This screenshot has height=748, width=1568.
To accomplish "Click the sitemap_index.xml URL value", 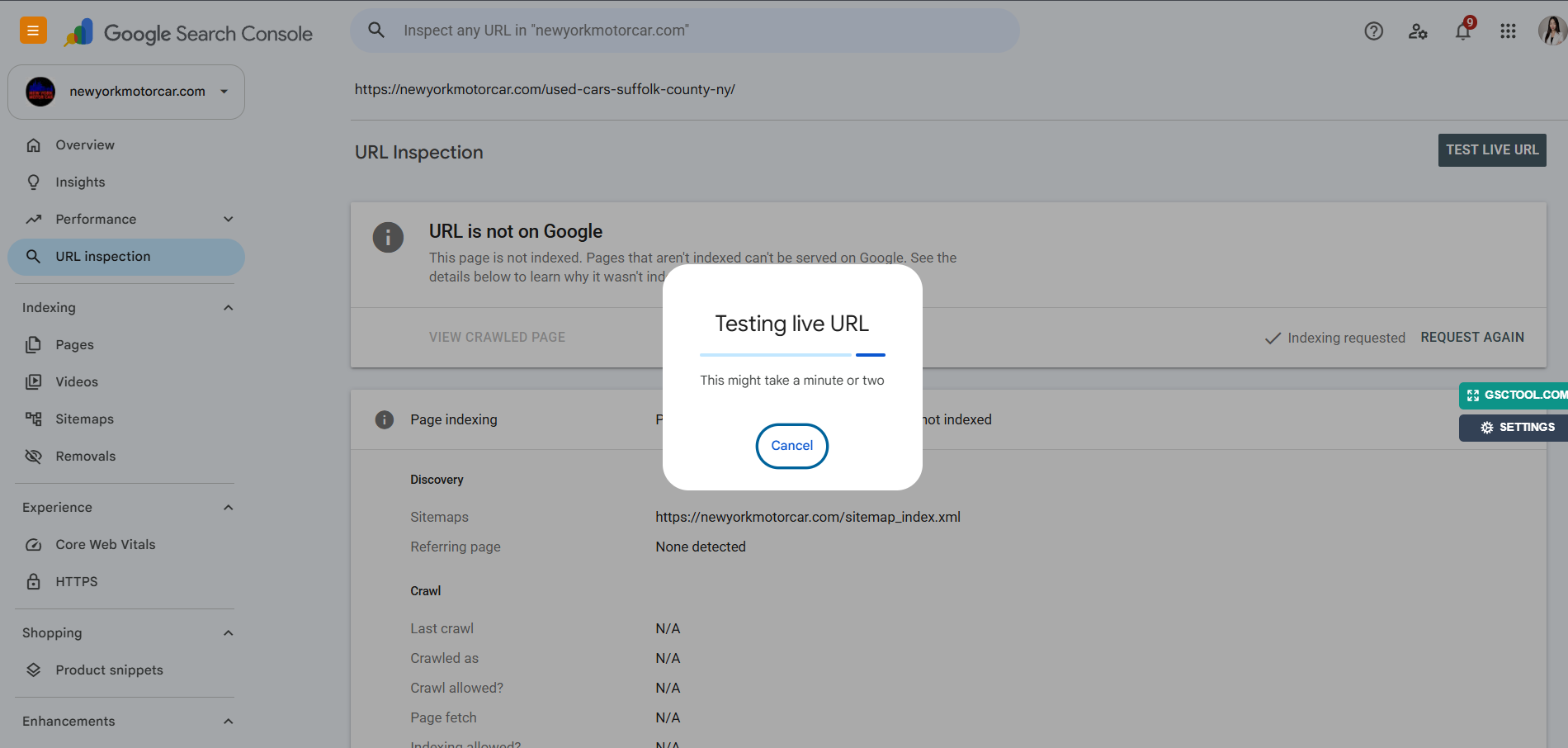I will point(808,518).
